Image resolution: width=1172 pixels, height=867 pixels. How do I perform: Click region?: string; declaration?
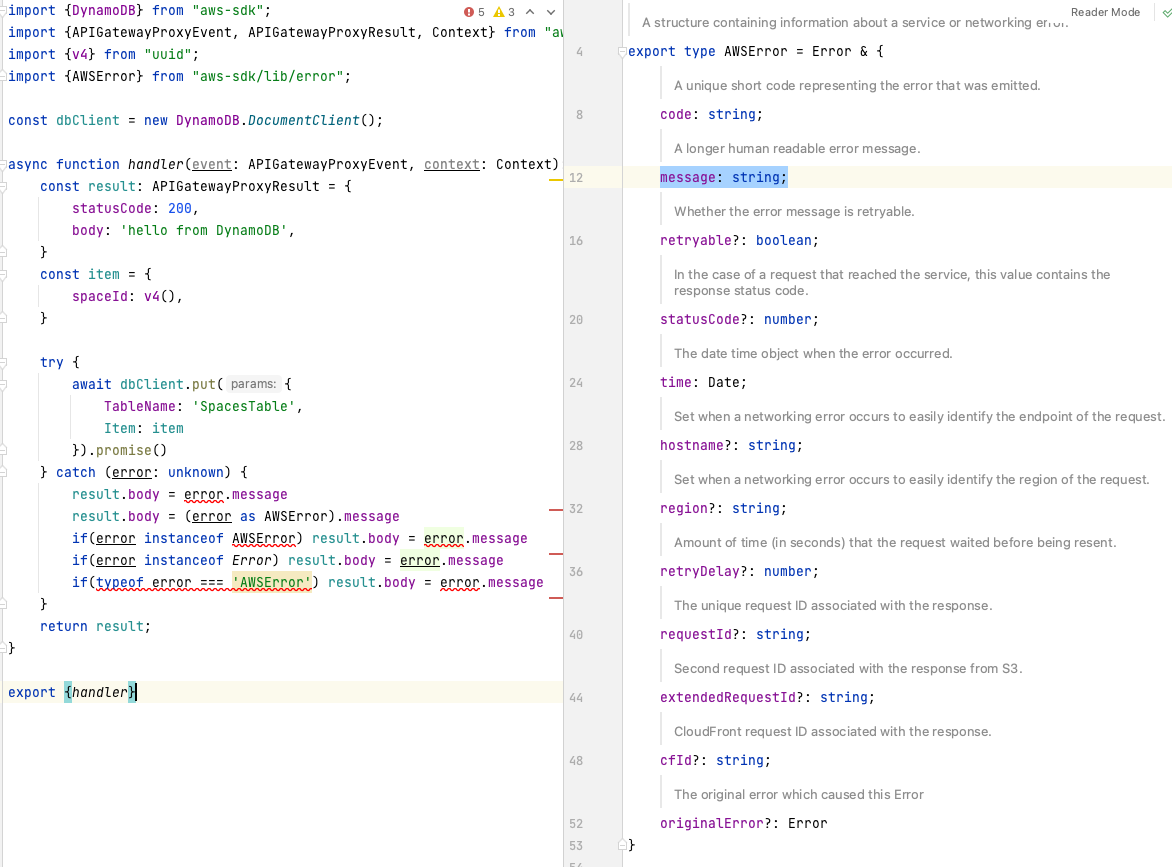click(723, 509)
